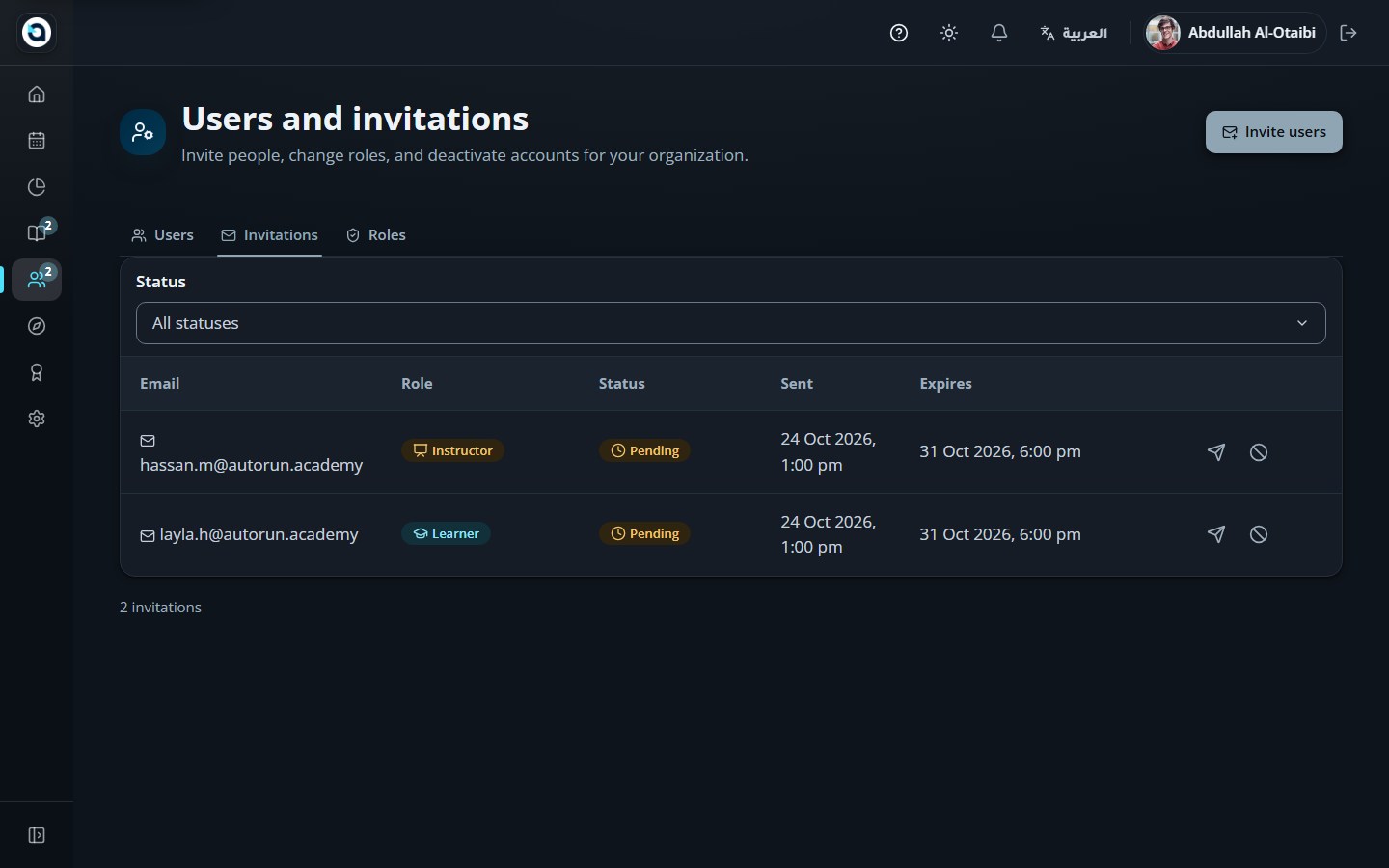The width and height of the screenshot is (1389, 868).
Task: Open the Calendar icon in sidebar
Action: pos(37,141)
